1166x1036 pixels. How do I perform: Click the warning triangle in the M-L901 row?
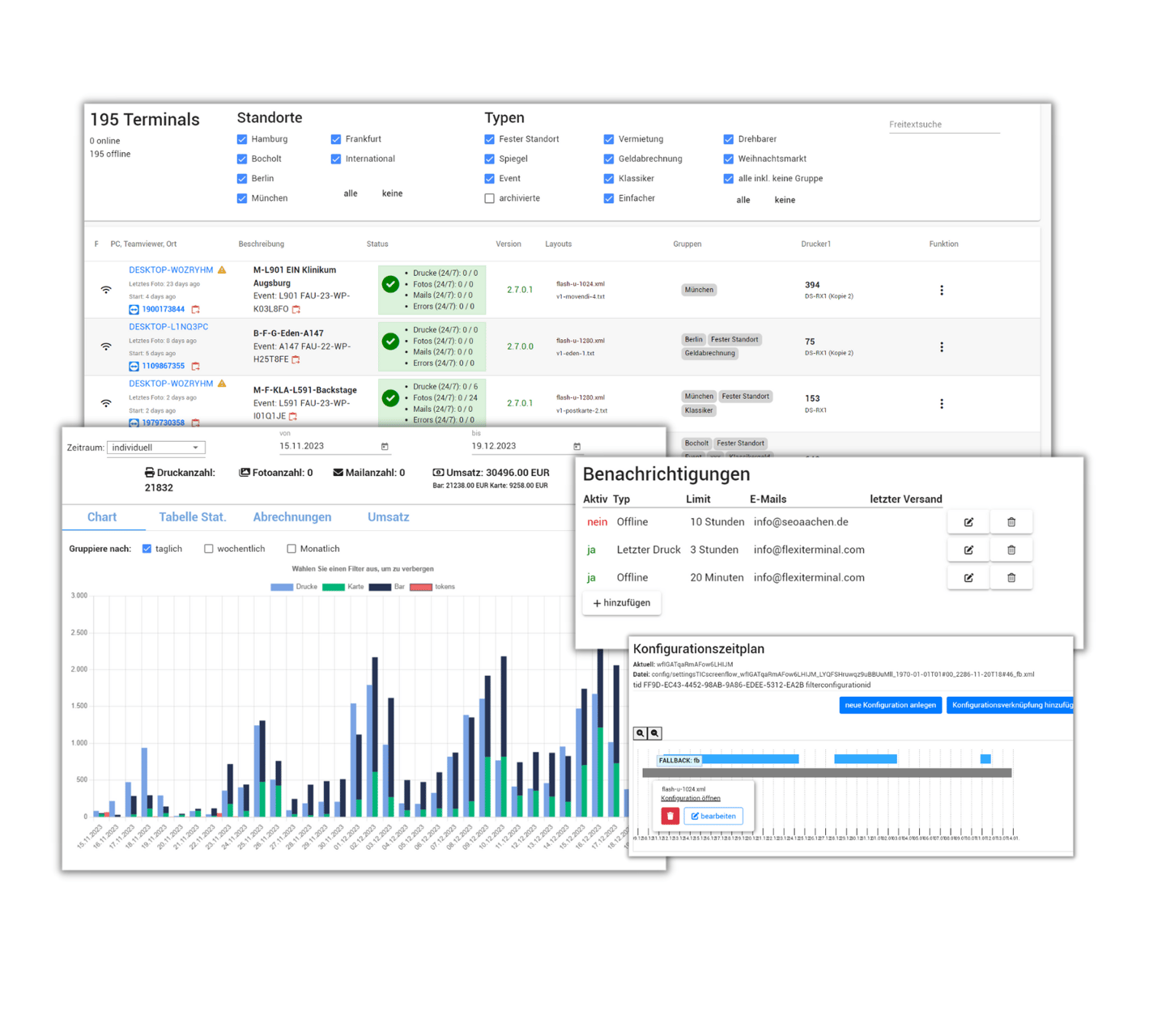(222, 270)
